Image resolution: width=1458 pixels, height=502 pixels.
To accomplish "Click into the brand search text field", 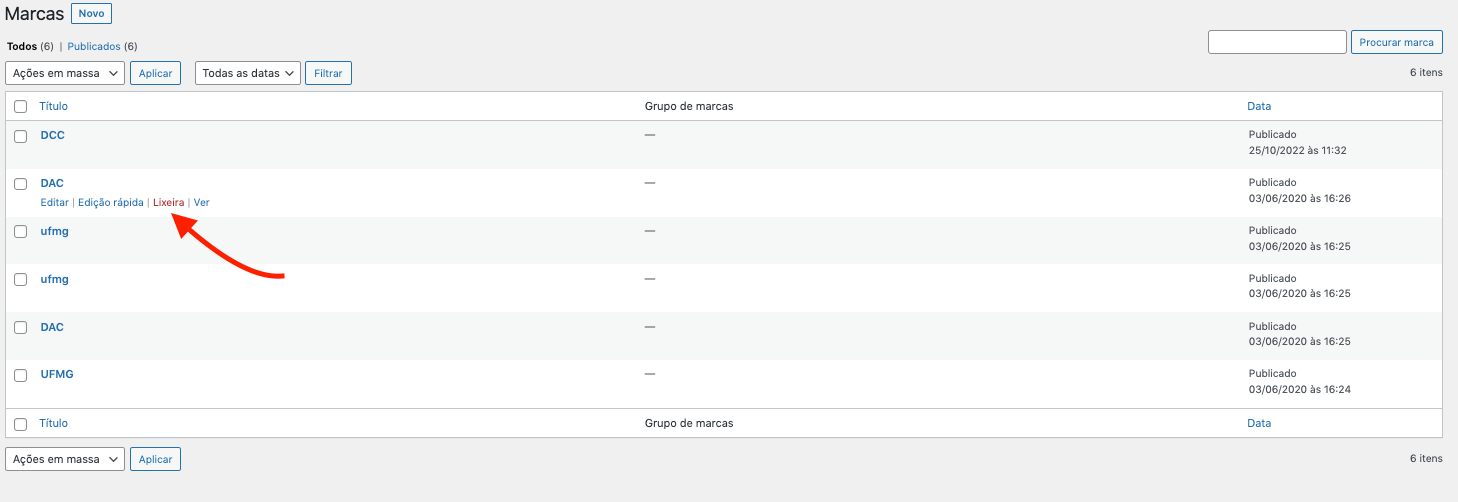I will click(x=1277, y=42).
